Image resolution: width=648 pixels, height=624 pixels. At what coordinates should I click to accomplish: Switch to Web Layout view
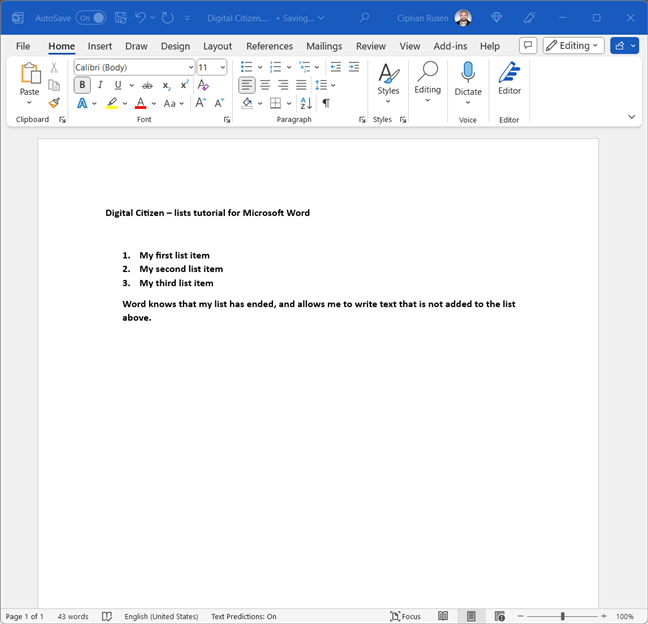(500, 616)
